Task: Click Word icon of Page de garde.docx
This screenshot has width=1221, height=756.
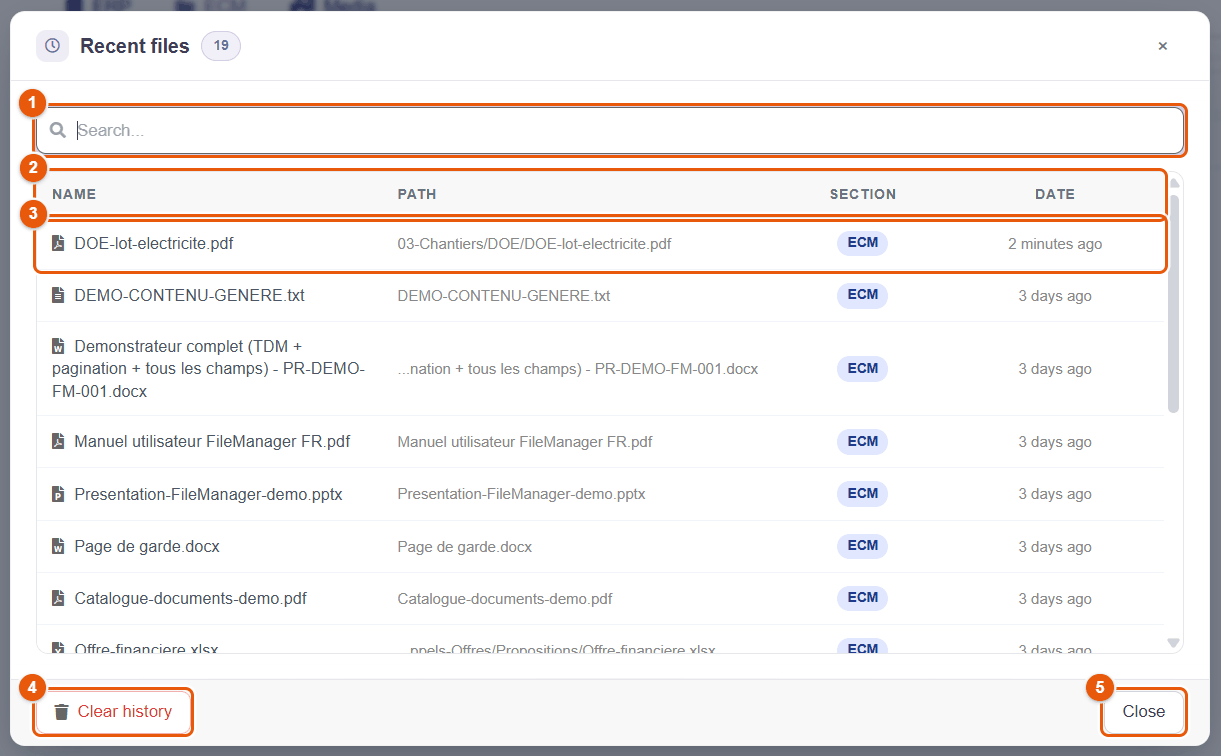Action: 58,546
